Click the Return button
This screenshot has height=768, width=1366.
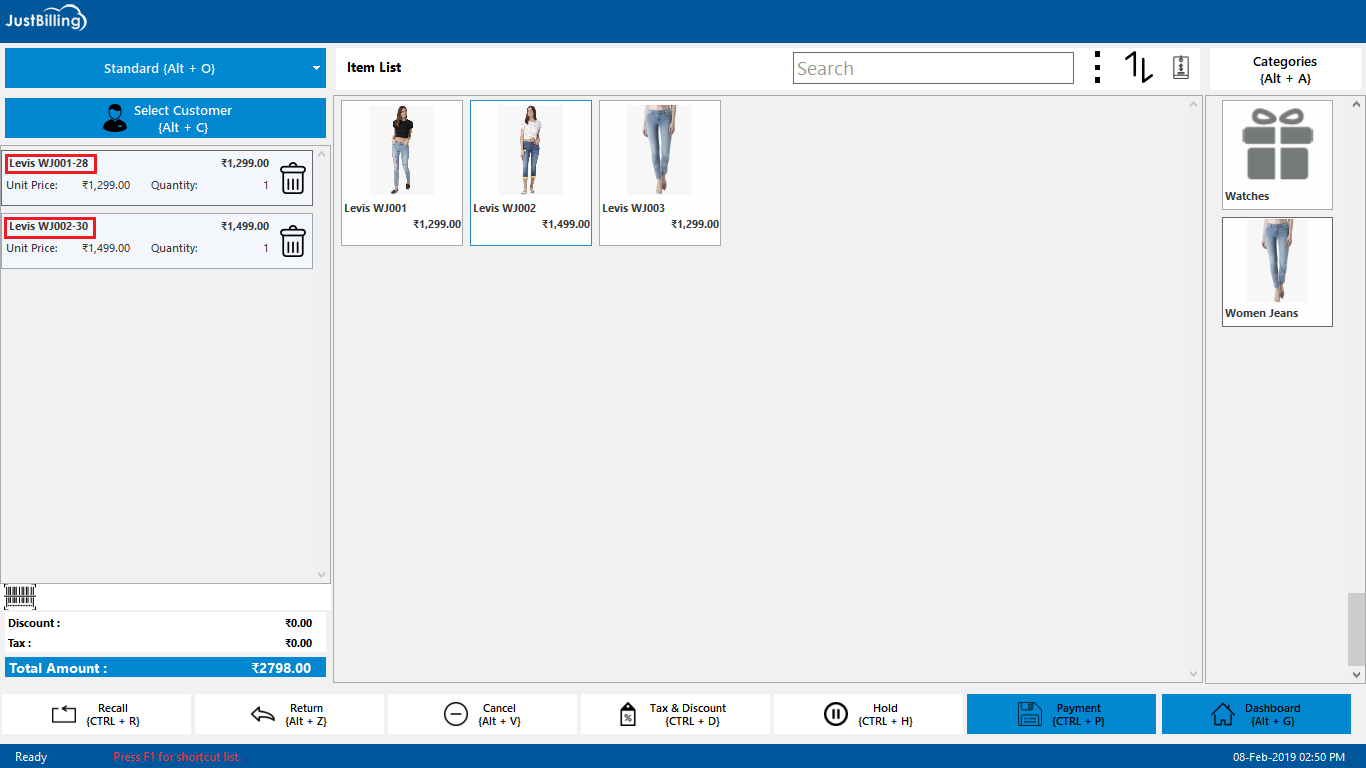(x=289, y=714)
